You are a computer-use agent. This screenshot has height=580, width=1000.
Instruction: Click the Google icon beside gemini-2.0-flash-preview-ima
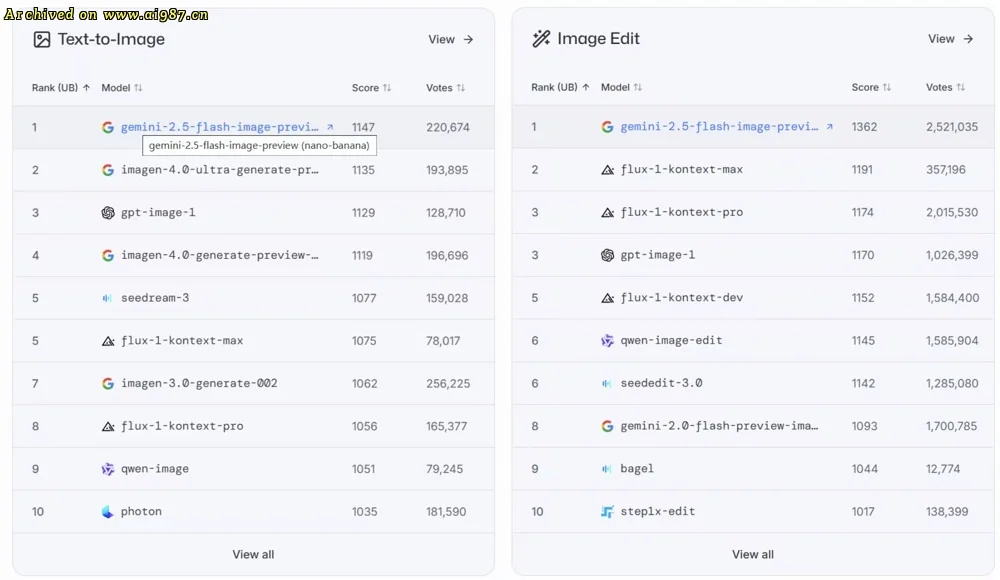tap(607, 426)
